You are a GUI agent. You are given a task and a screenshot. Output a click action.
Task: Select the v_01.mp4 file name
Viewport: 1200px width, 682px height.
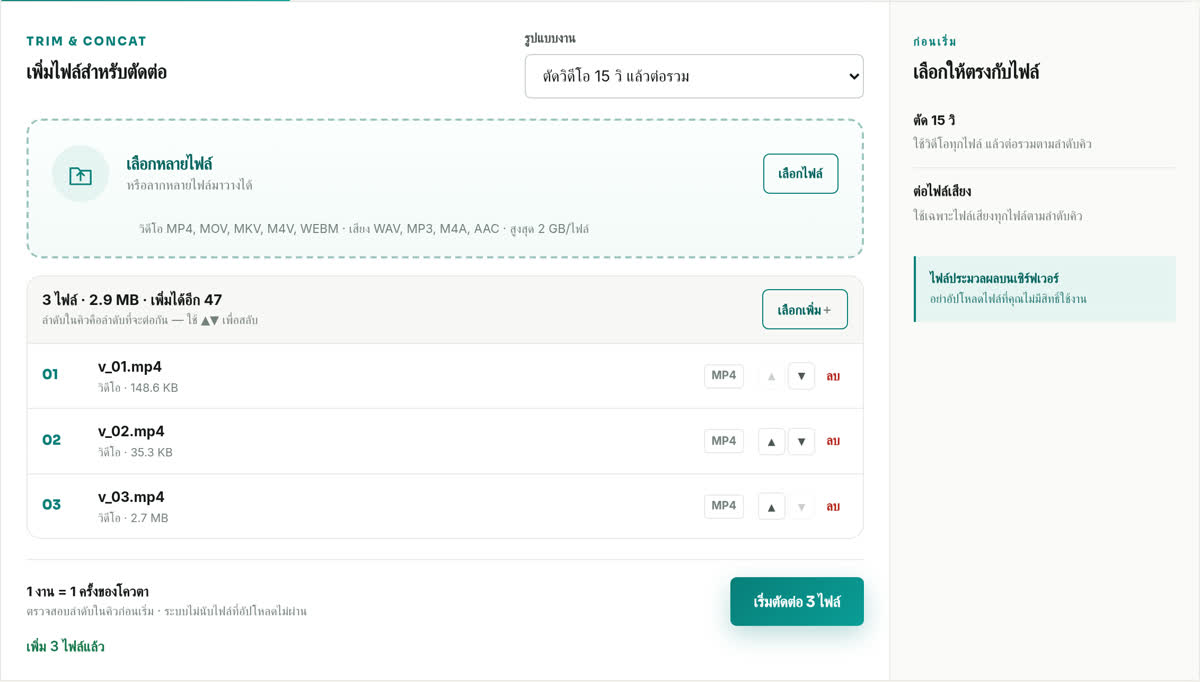tap(130, 367)
